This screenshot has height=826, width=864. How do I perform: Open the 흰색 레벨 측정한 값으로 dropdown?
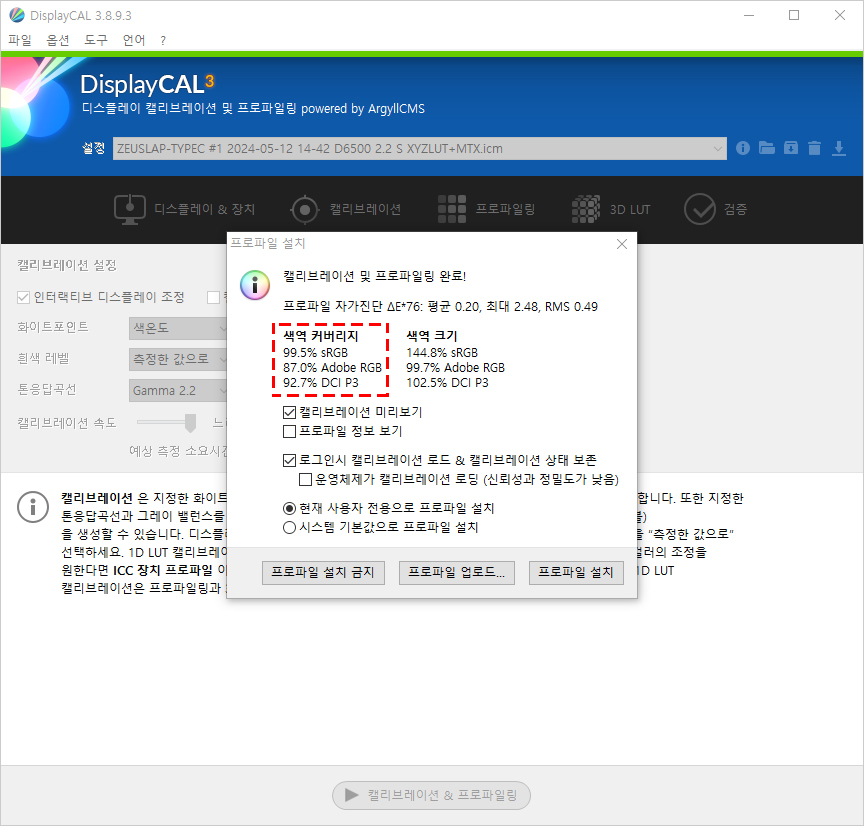point(178,360)
